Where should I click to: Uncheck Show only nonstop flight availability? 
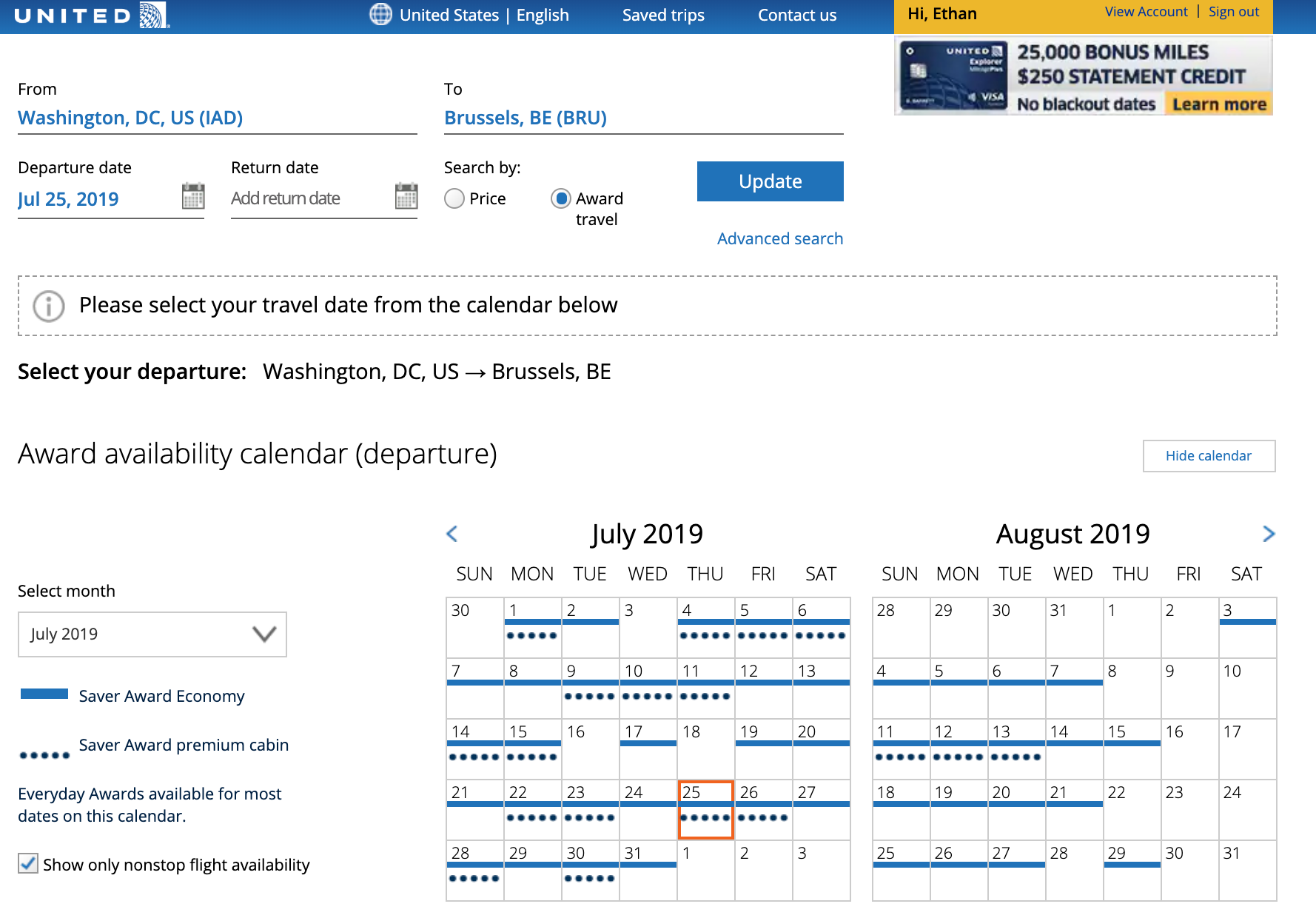click(x=28, y=864)
